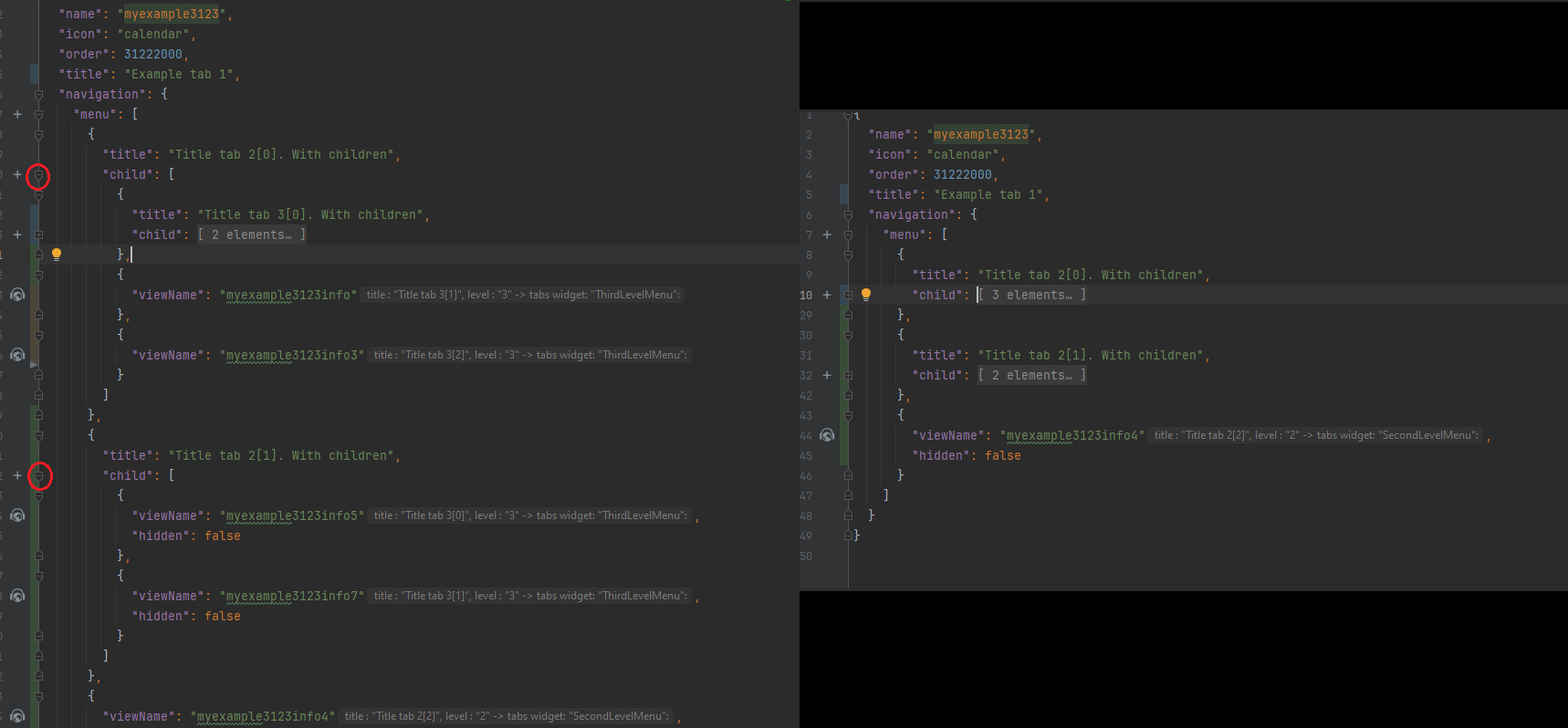Click order value 31222000 in right editor
This screenshot has height=728, width=1568.
coord(963,174)
